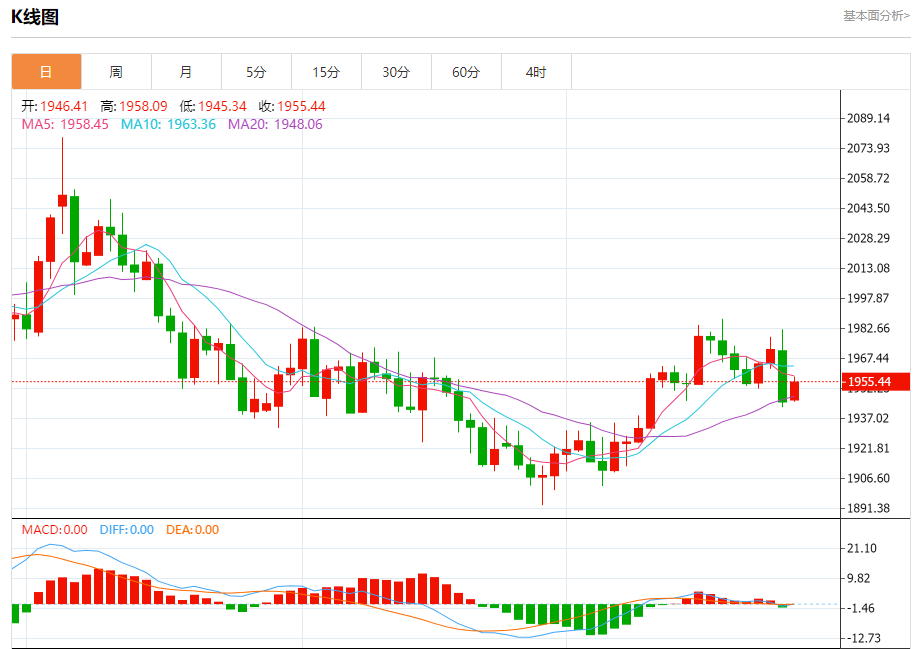The width and height of the screenshot is (915, 649).
Task: Switch to the 周 weekly tab
Action: click(x=117, y=72)
